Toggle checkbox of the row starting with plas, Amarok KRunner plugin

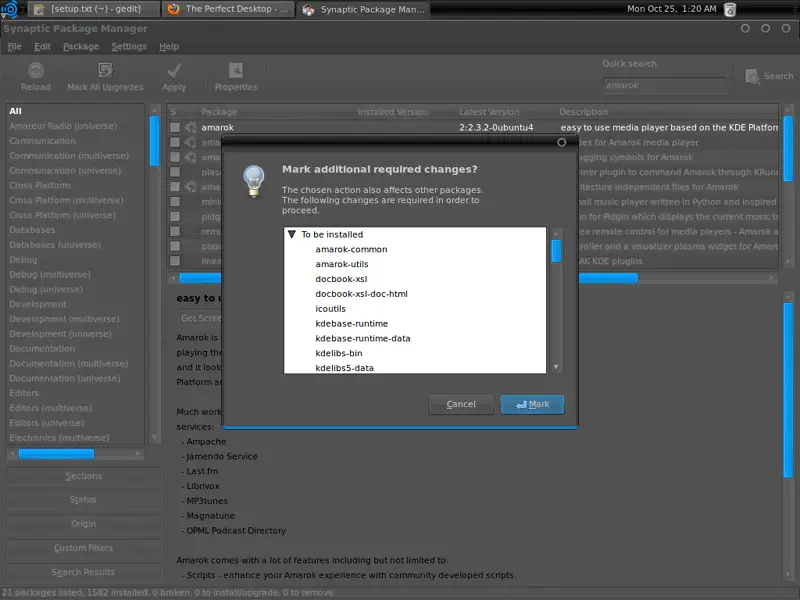(x=175, y=171)
